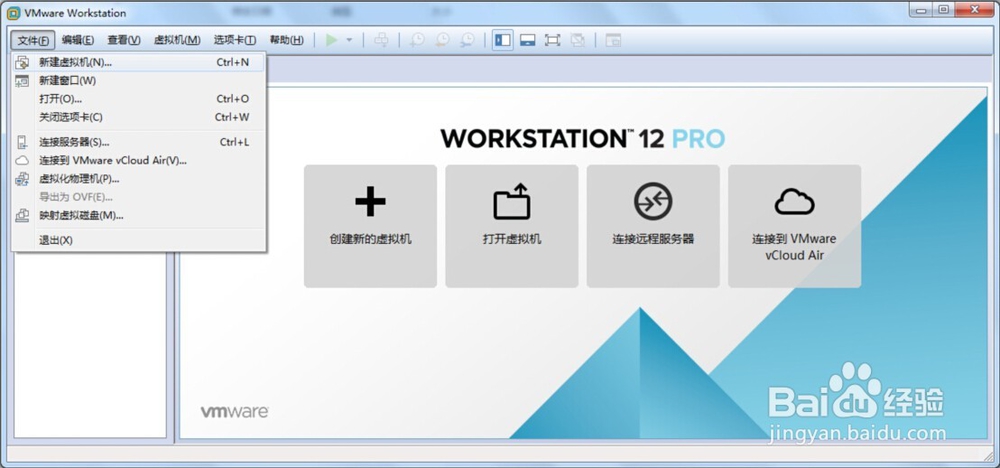
Task: Choose 新建虚拟机(N)... from the menu
Action: 138,62
